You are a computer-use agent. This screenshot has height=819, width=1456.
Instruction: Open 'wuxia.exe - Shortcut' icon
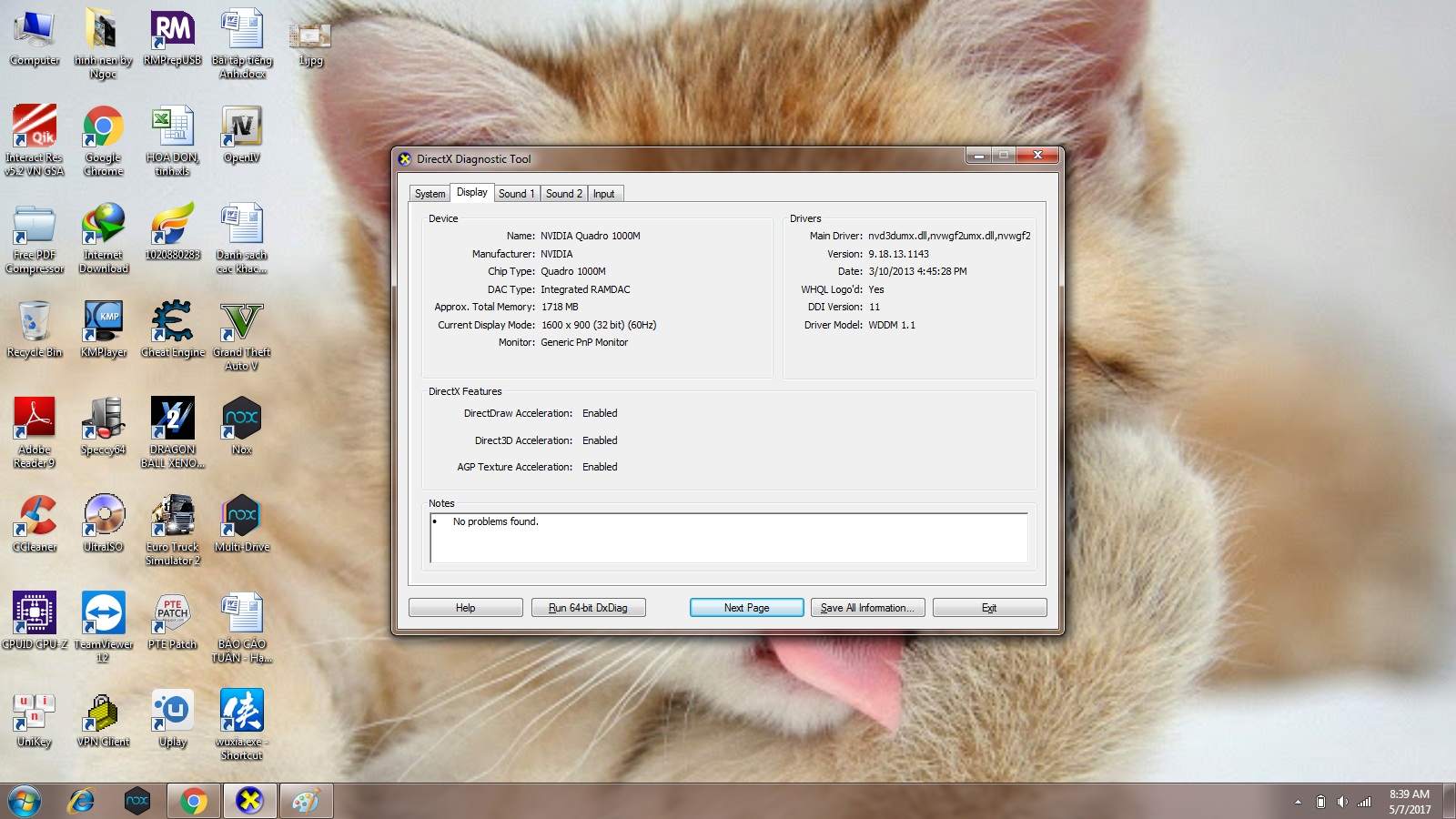point(242,724)
